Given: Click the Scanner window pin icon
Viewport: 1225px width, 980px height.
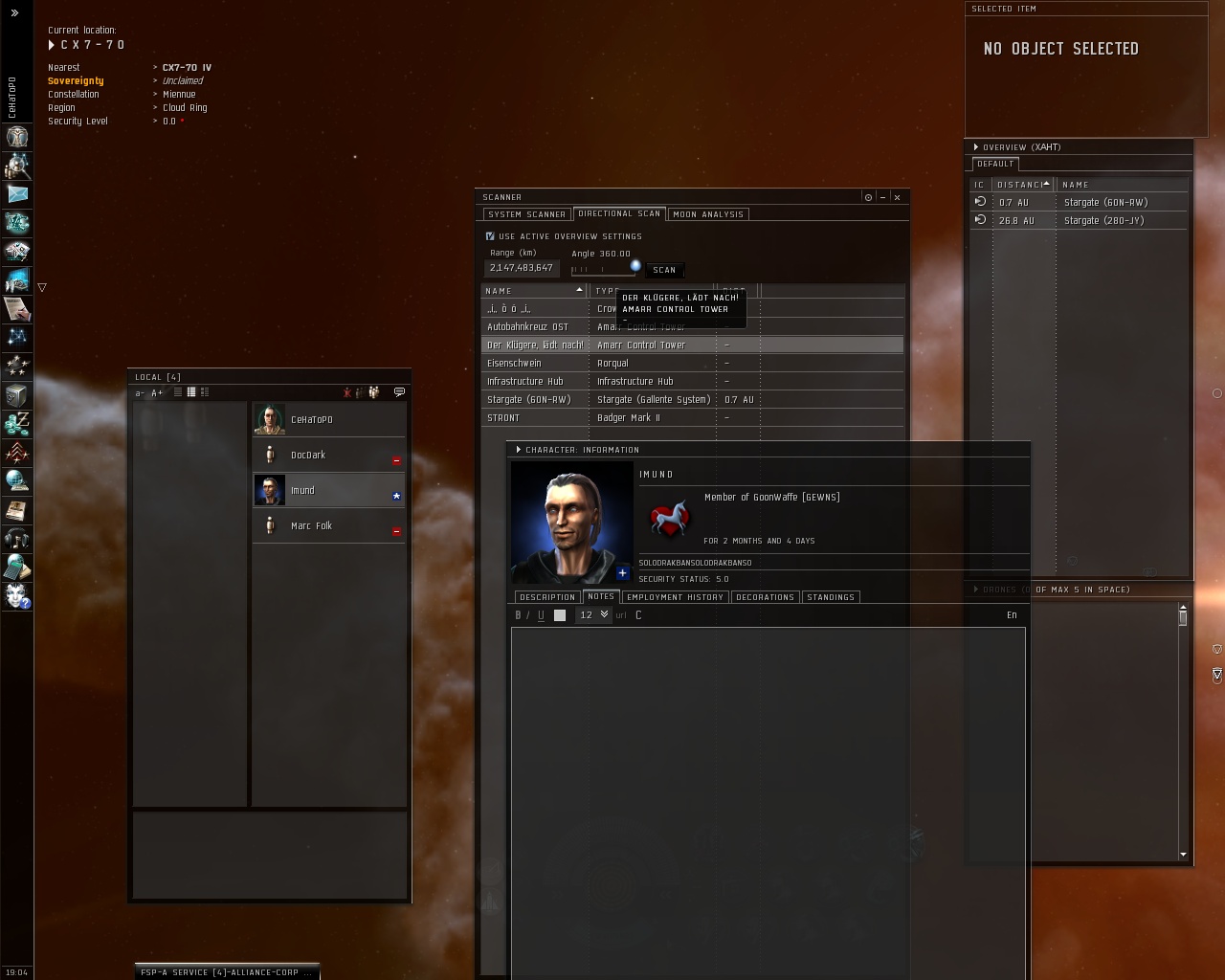Looking at the screenshot, I should click(868, 197).
